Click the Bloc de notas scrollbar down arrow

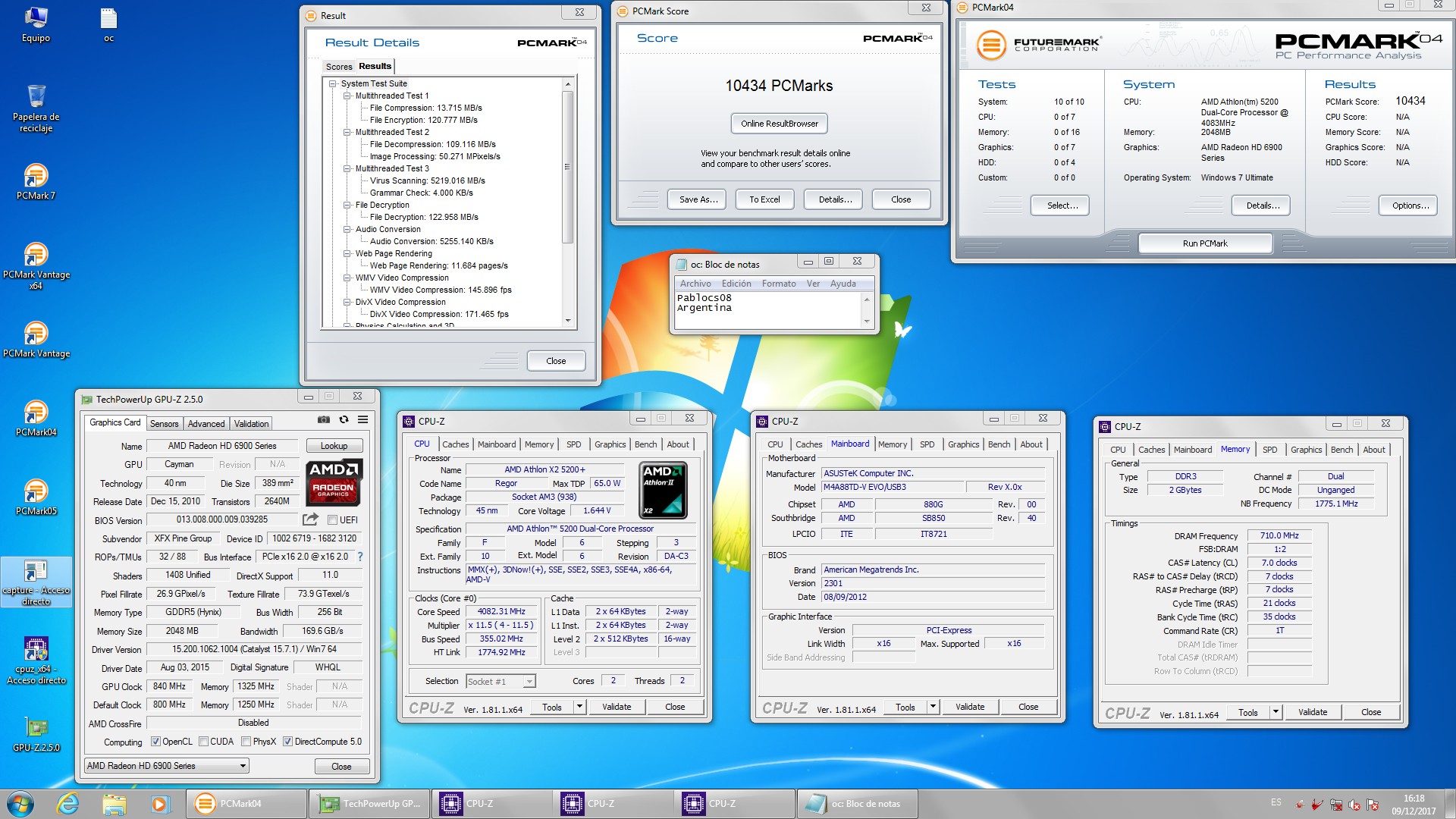[867, 322]
